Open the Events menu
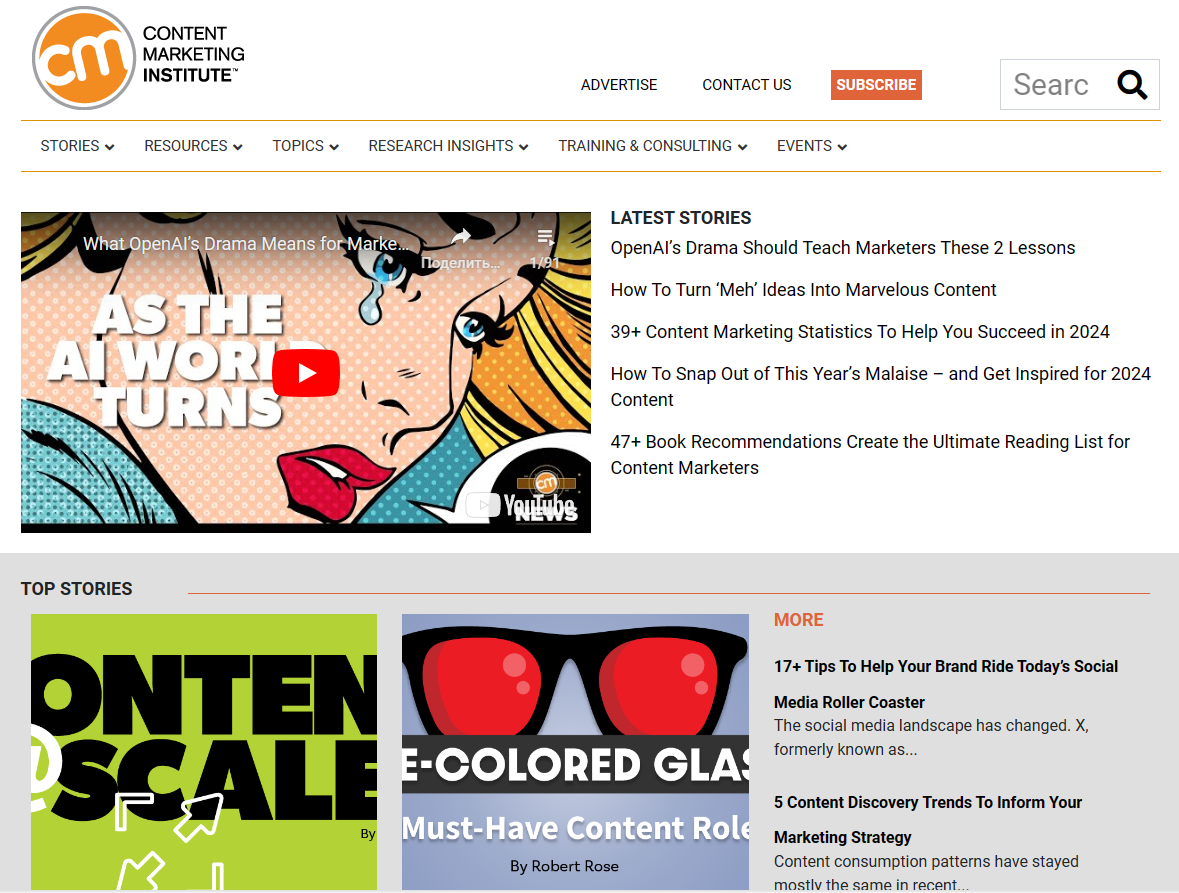 (x=812, y=146)
